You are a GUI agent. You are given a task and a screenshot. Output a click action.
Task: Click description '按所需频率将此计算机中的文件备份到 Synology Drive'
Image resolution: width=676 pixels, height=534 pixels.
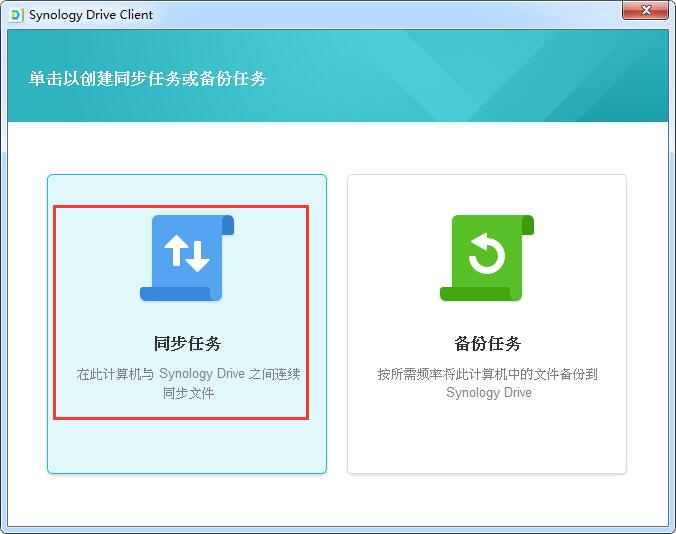click(488, 383)
